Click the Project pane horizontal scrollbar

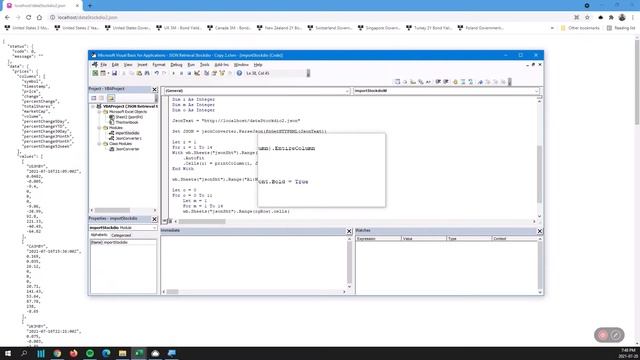(x=123, y=210)
